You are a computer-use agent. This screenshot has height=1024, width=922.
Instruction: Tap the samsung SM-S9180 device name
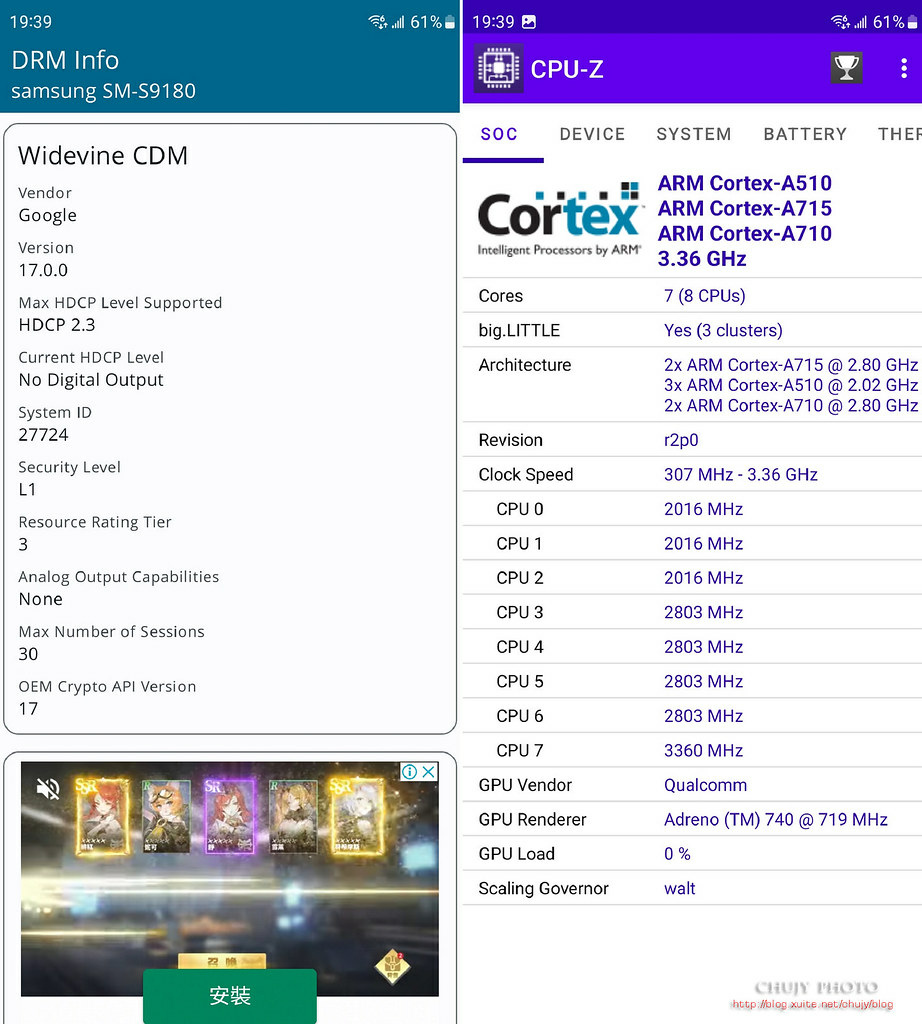tap(103, 91)
